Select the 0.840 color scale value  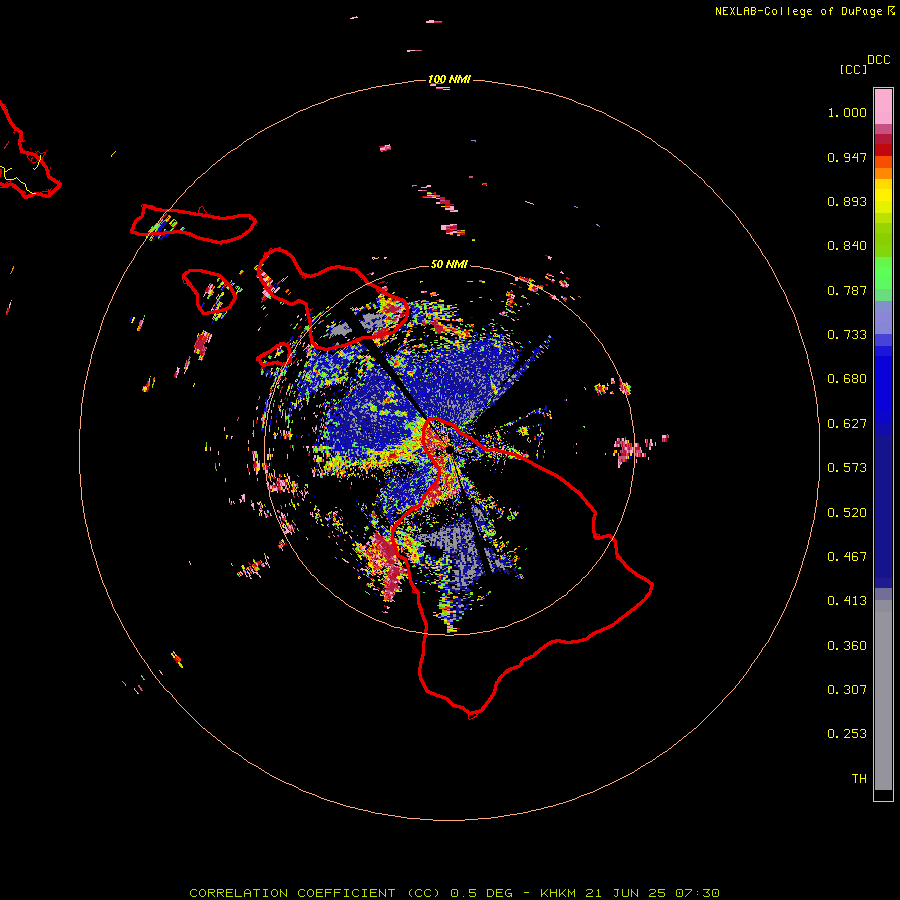847,246
